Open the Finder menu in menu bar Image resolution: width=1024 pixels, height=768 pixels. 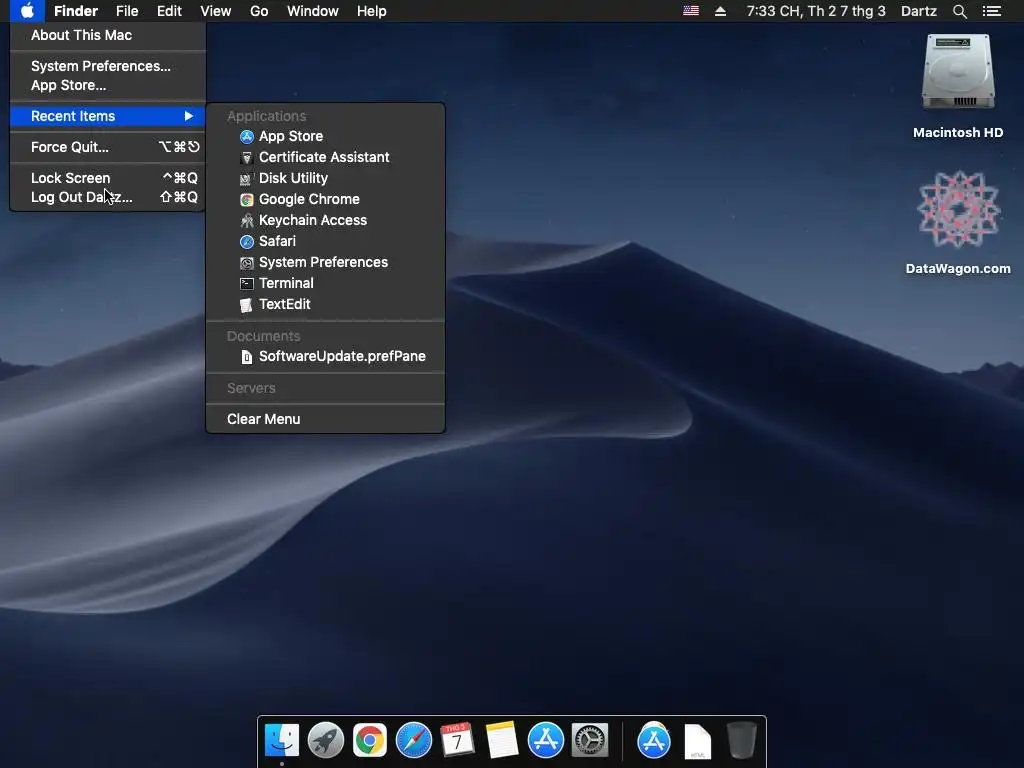[x=76, y=11]
